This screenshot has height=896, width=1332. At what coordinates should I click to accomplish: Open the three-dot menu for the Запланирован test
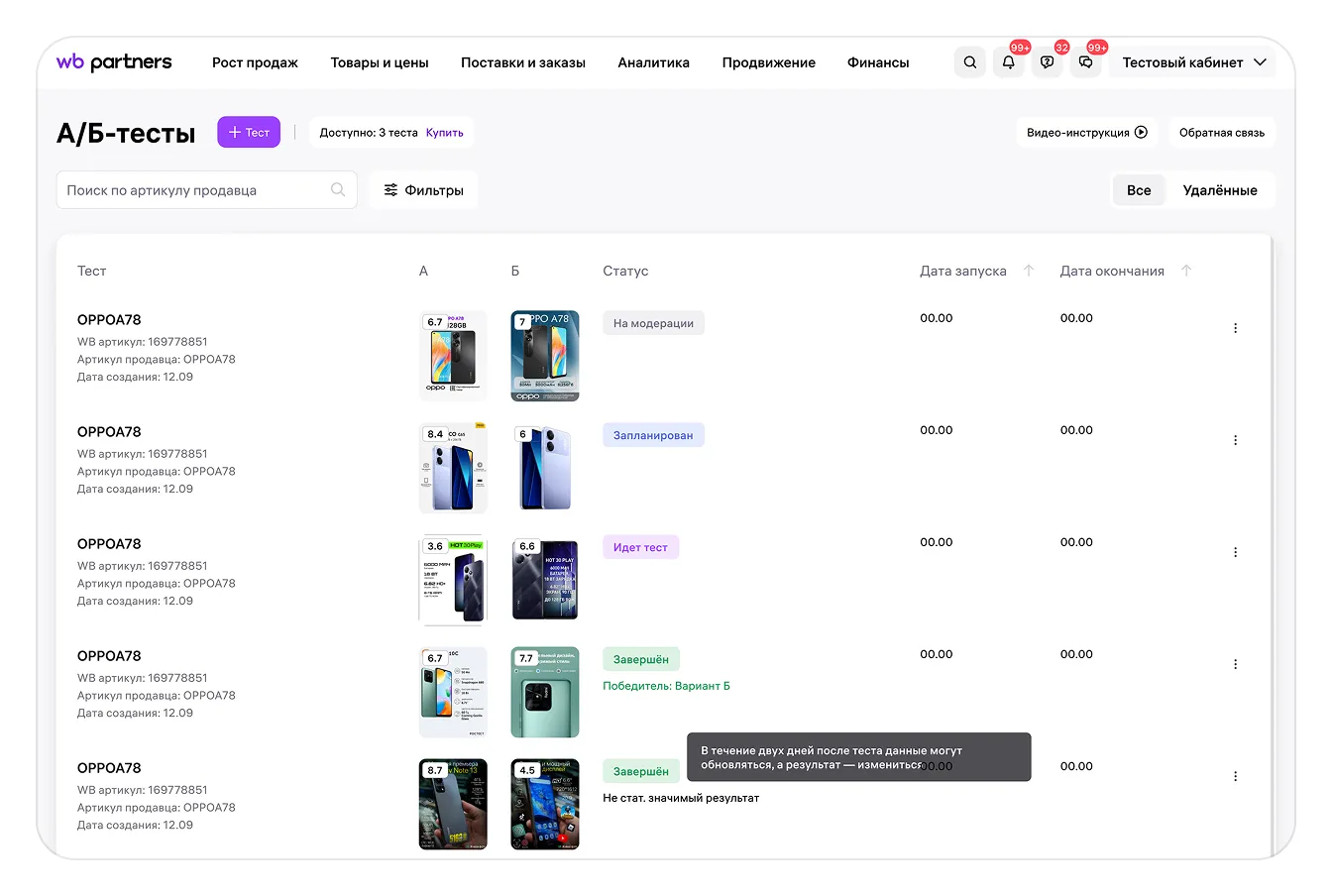point(1235,440)
